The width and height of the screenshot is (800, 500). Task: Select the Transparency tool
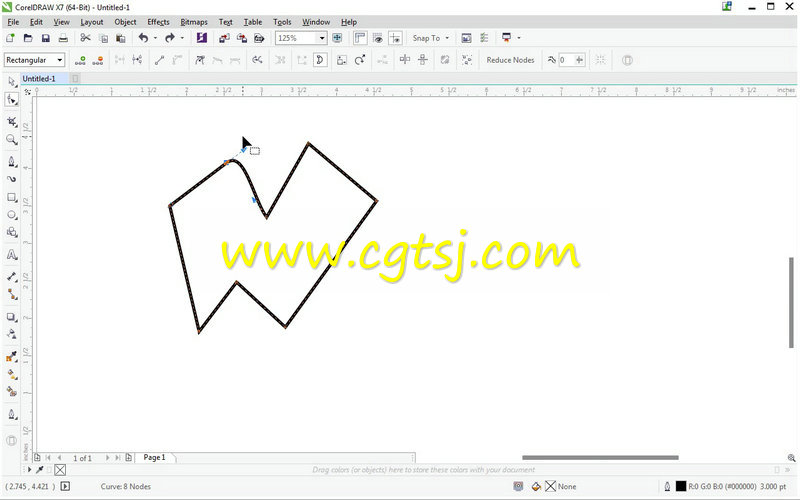12,334
